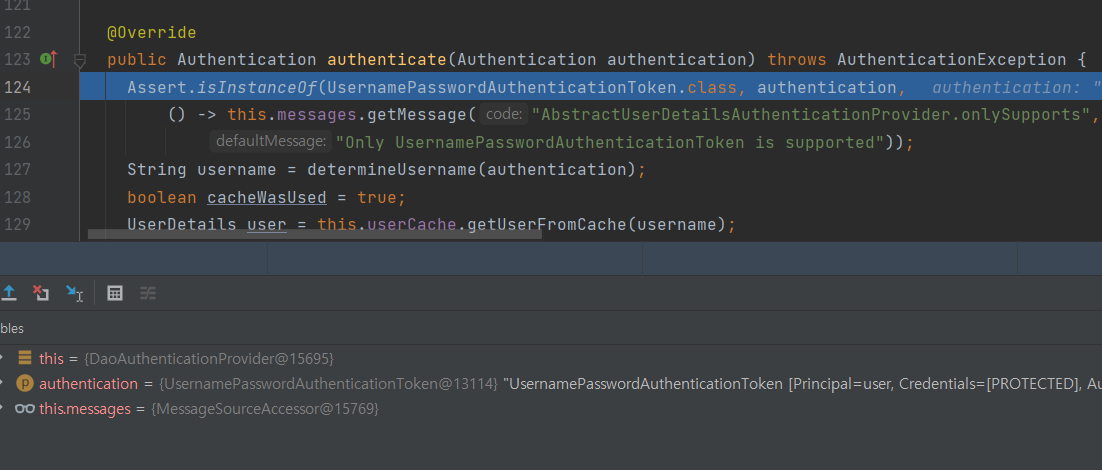Viewport: 1102px width, 470px height.
Task: Click the inline 'authentication:' debug value hint
Action: click(x=1006, y=88)
